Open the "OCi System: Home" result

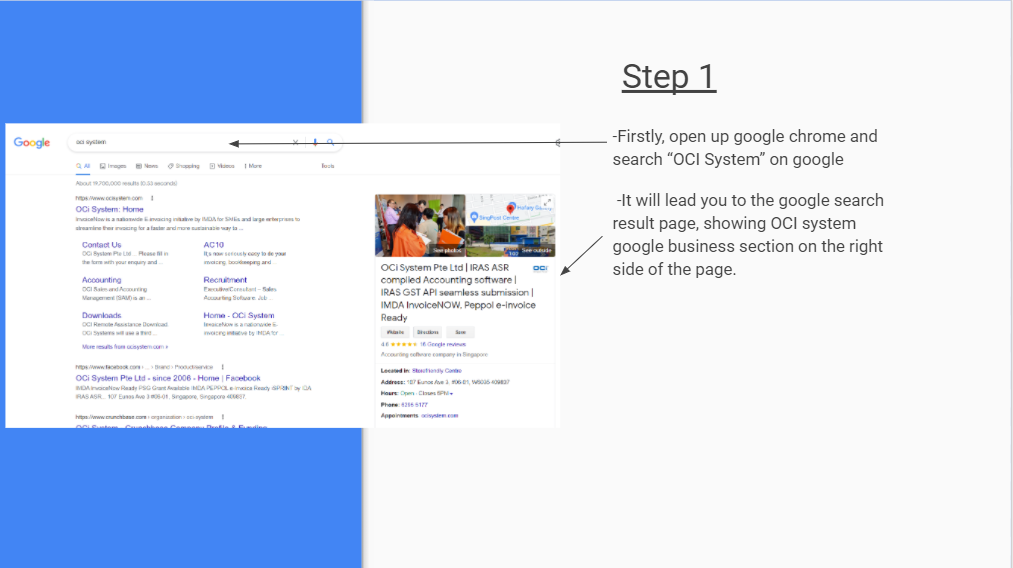109,209
